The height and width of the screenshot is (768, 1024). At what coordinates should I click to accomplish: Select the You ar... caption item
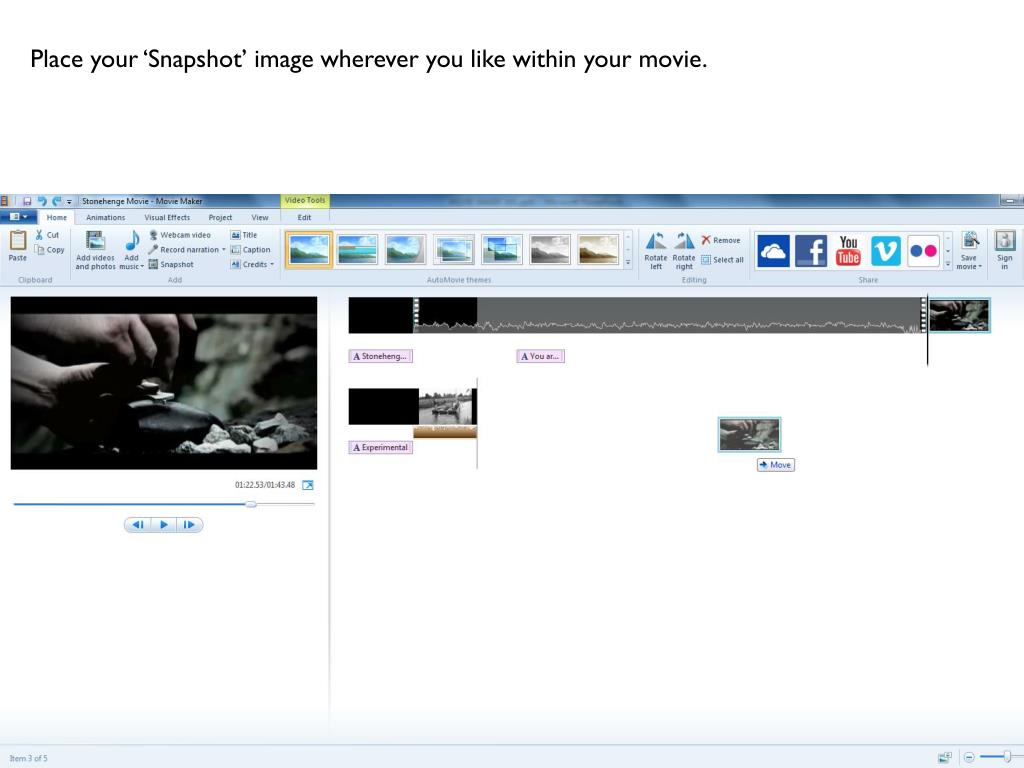[541, 356]
